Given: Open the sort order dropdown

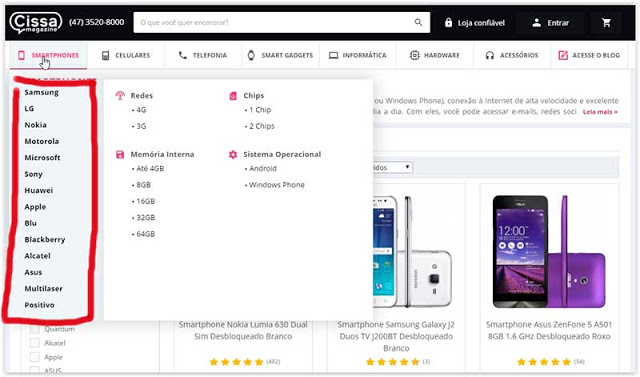Looking at the screenshot, I should point(392,167).
